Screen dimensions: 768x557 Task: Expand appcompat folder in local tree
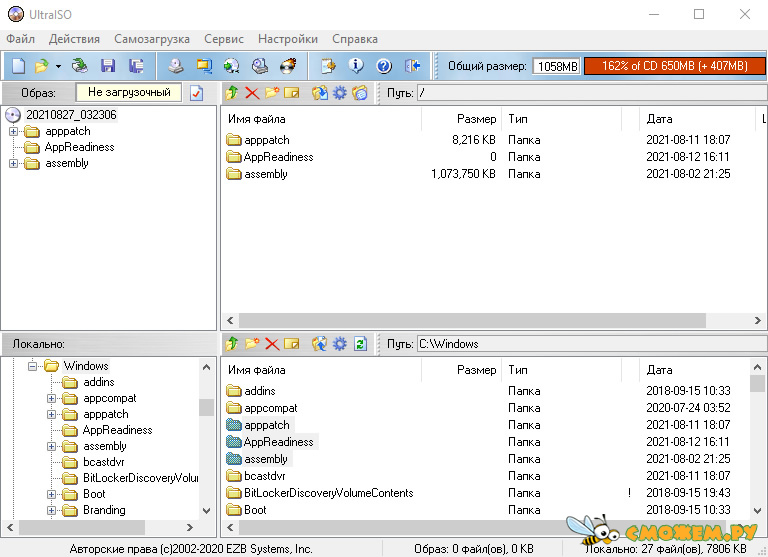coord(51,398)
